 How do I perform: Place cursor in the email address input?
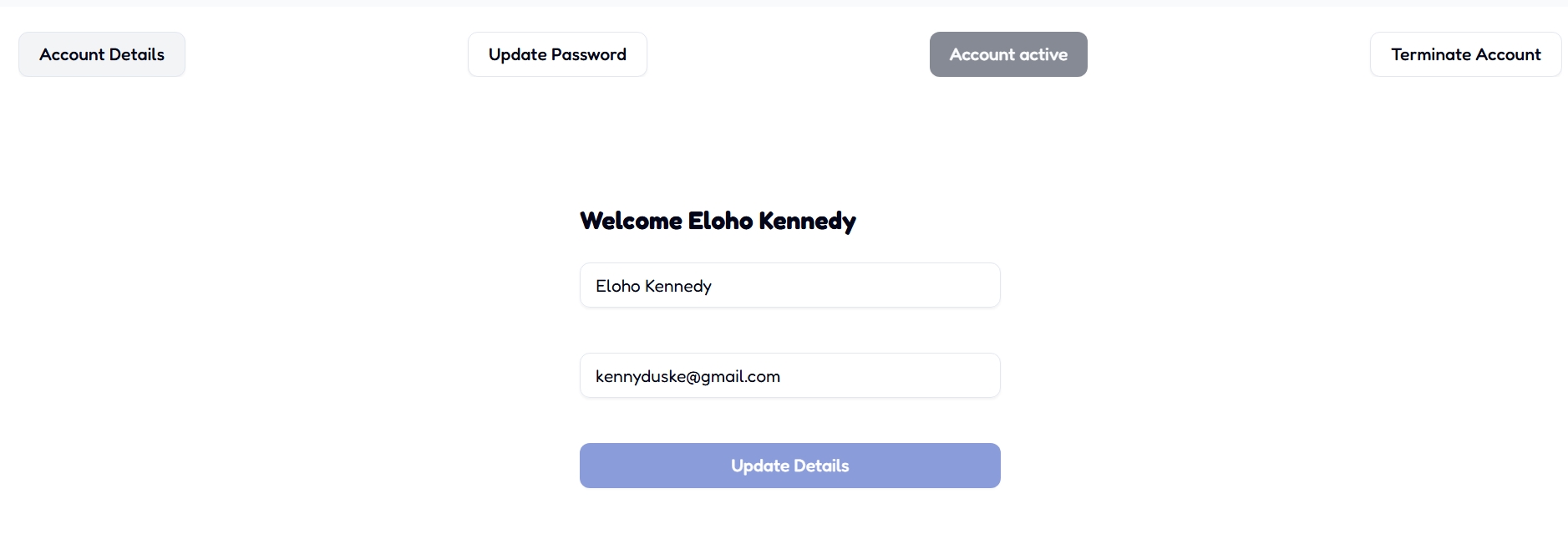[790, 375]
